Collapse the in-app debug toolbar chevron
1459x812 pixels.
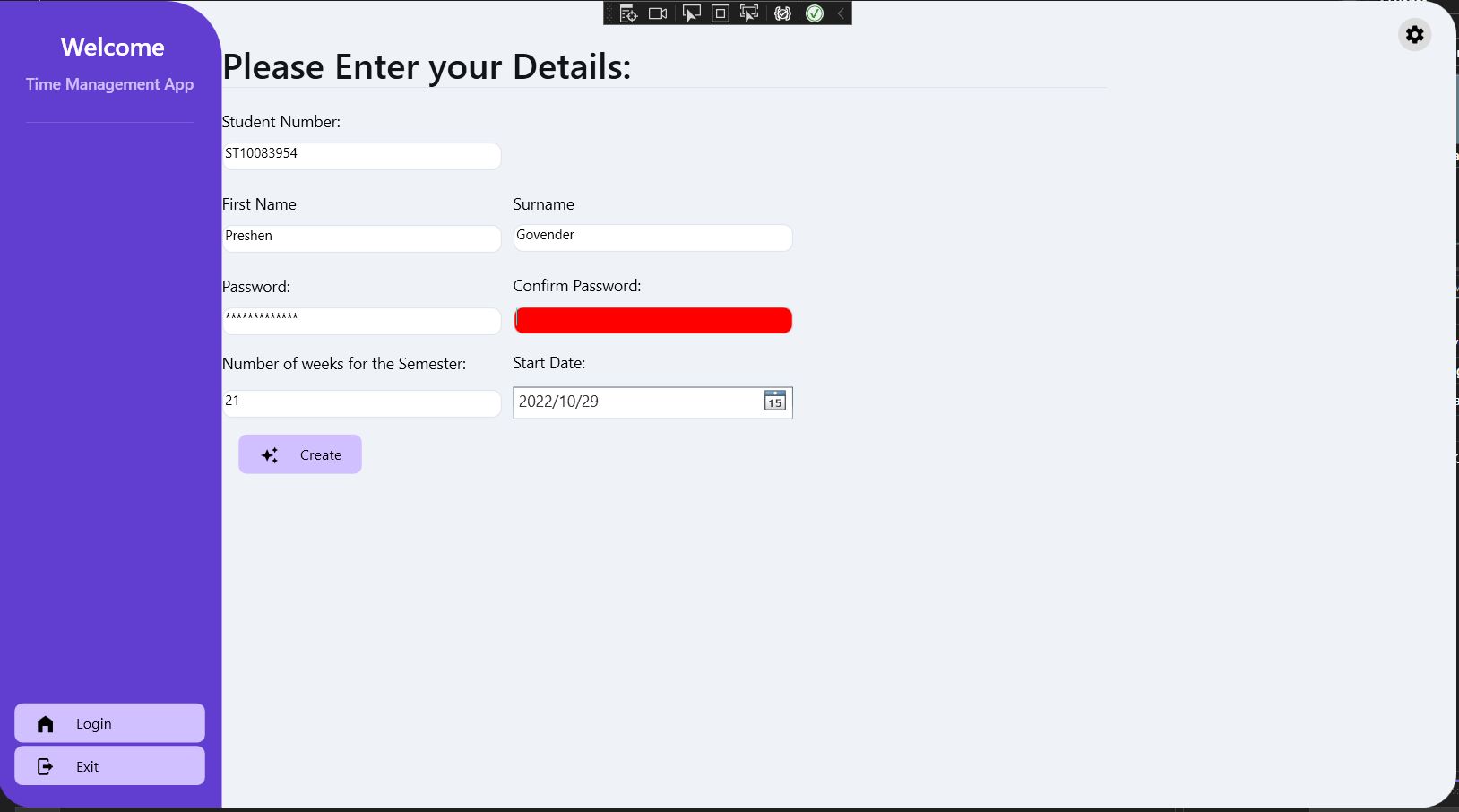(839, 13)
